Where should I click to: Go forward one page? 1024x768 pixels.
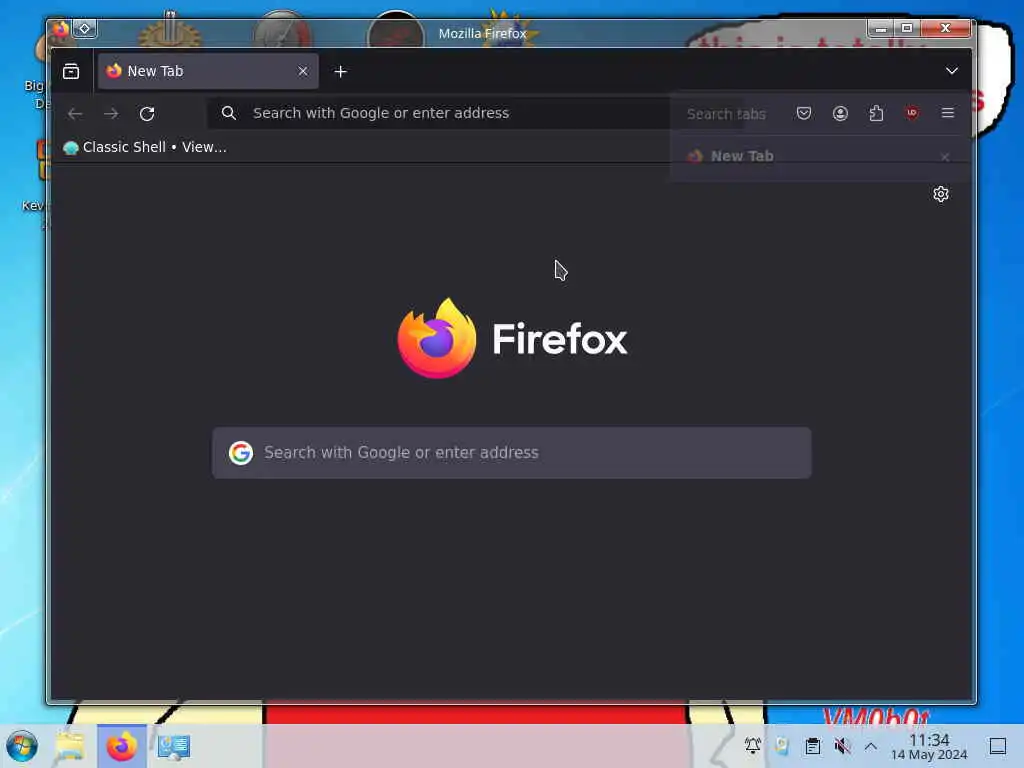[x=111, y=114]
